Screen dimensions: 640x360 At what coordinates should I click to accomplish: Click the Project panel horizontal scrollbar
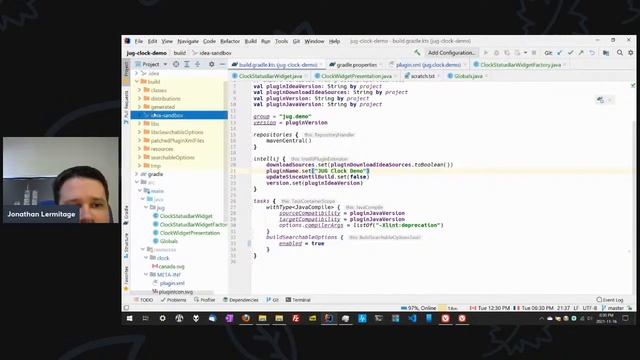click(172, 293)
